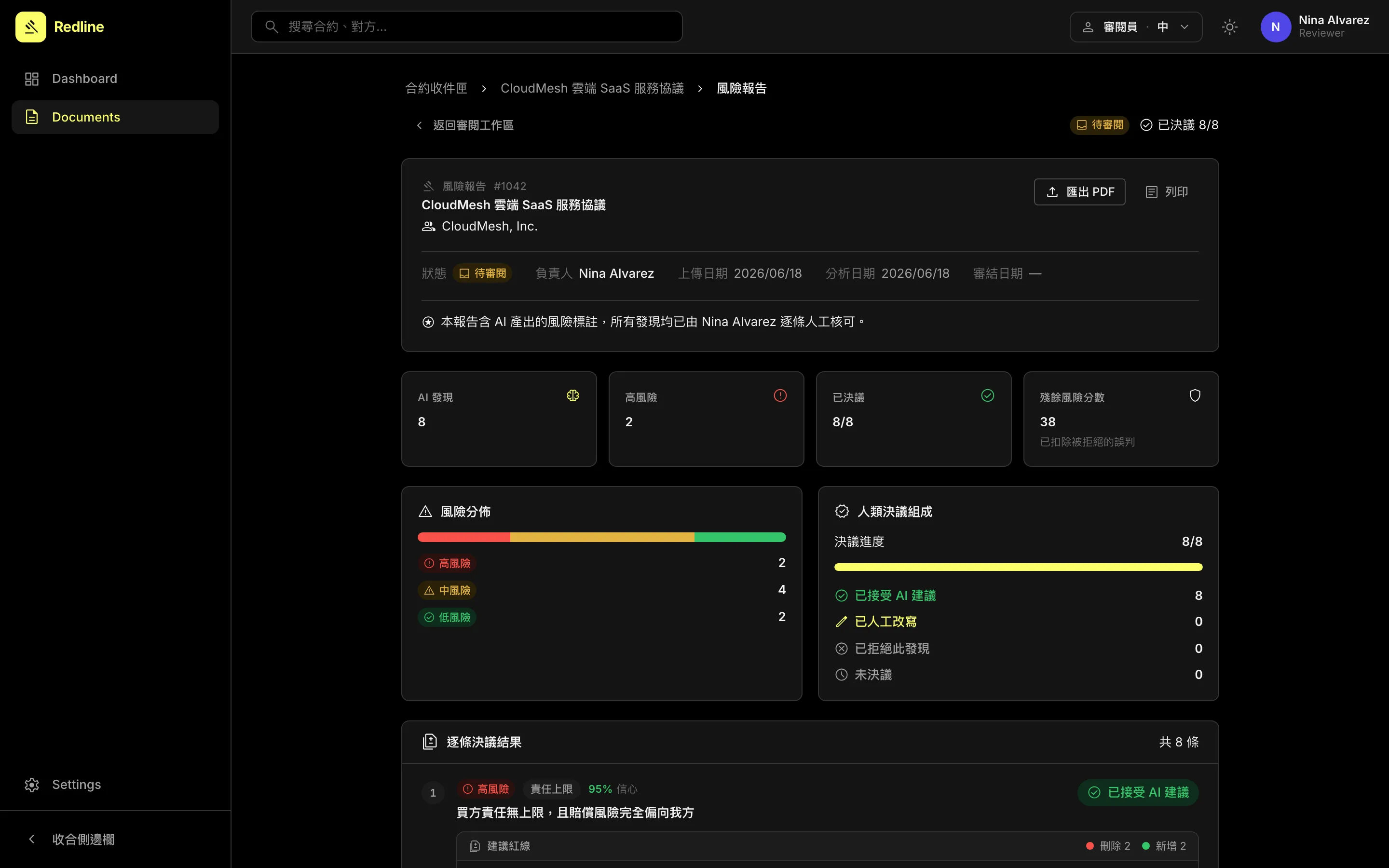
Task: Click 列印 print button
Action: (1166, 192)
